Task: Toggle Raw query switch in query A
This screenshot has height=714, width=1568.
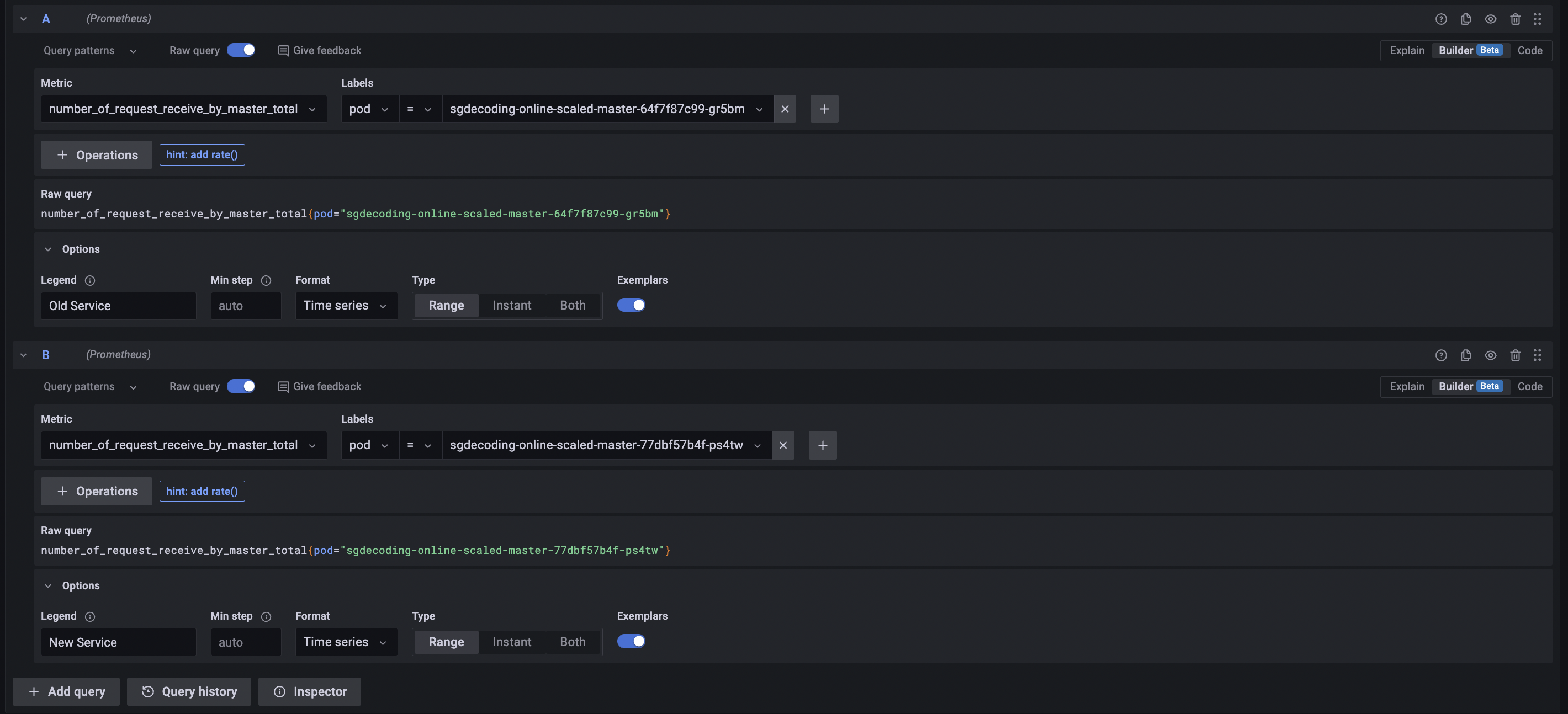Action: pos(241,50)
